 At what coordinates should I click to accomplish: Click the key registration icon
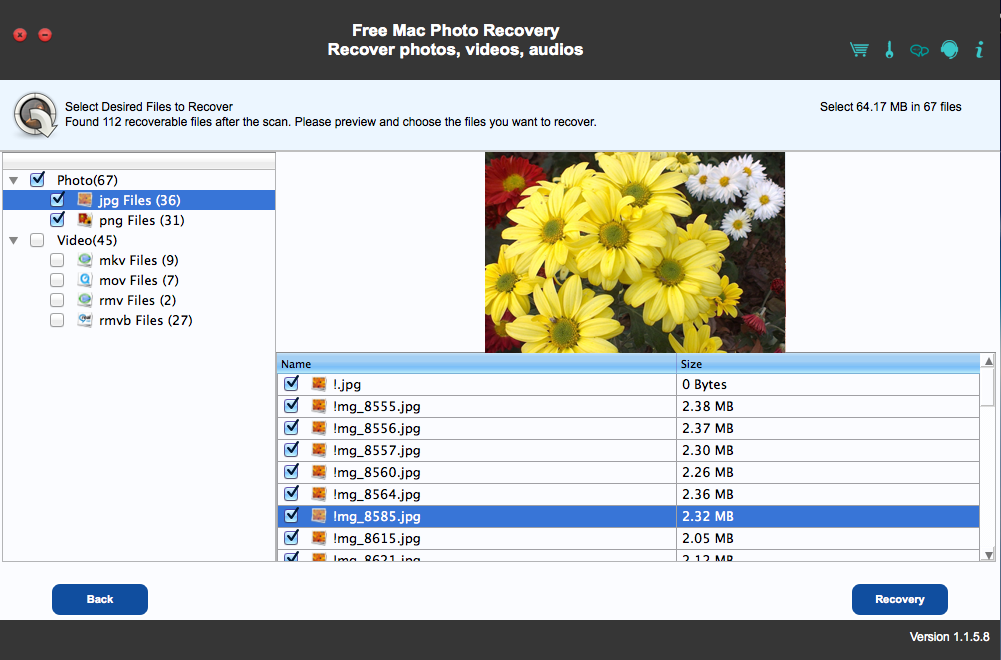pyautogui.click(x=889, y=50)
